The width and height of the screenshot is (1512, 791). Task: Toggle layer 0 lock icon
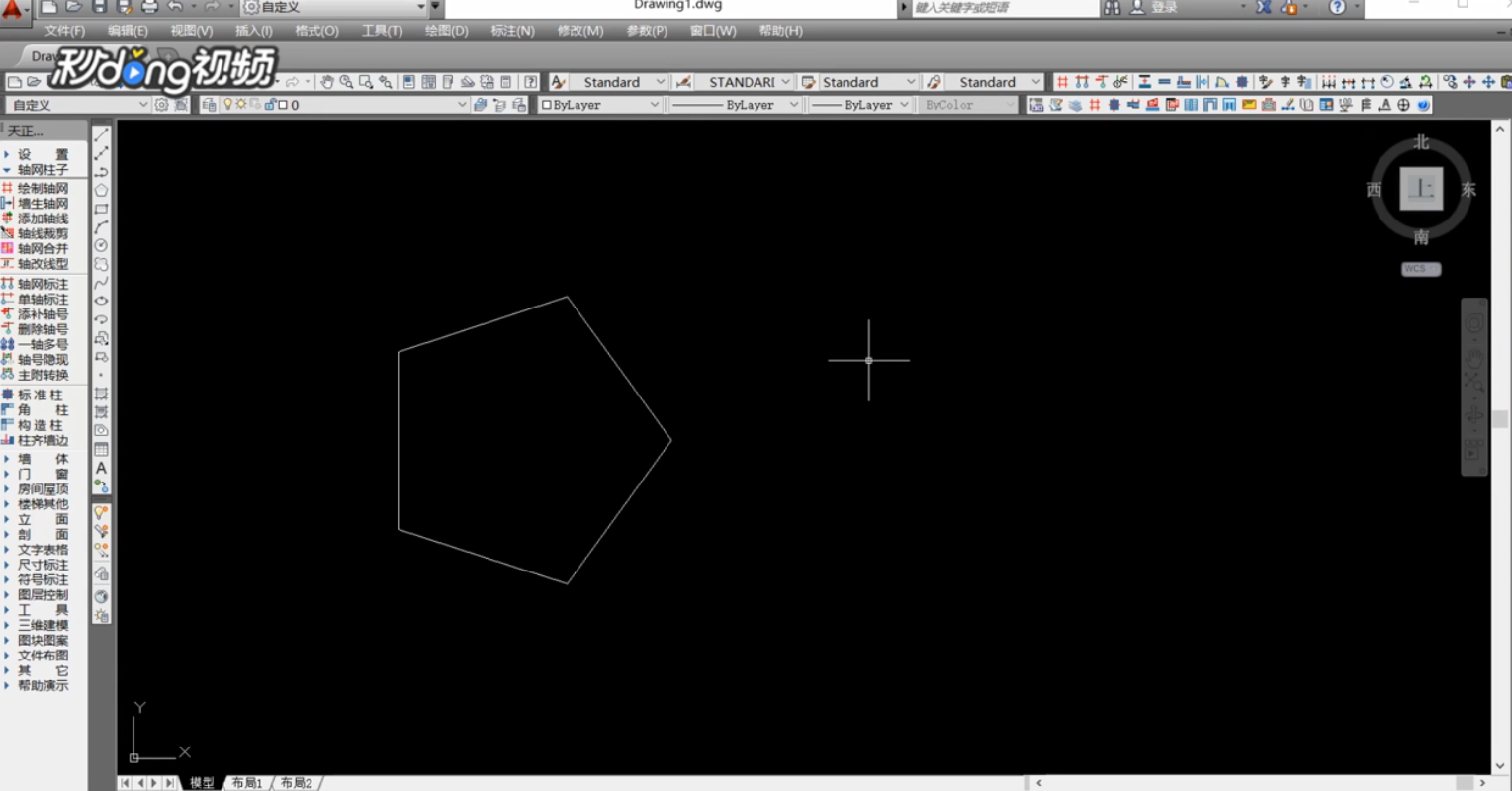point(269,104)
